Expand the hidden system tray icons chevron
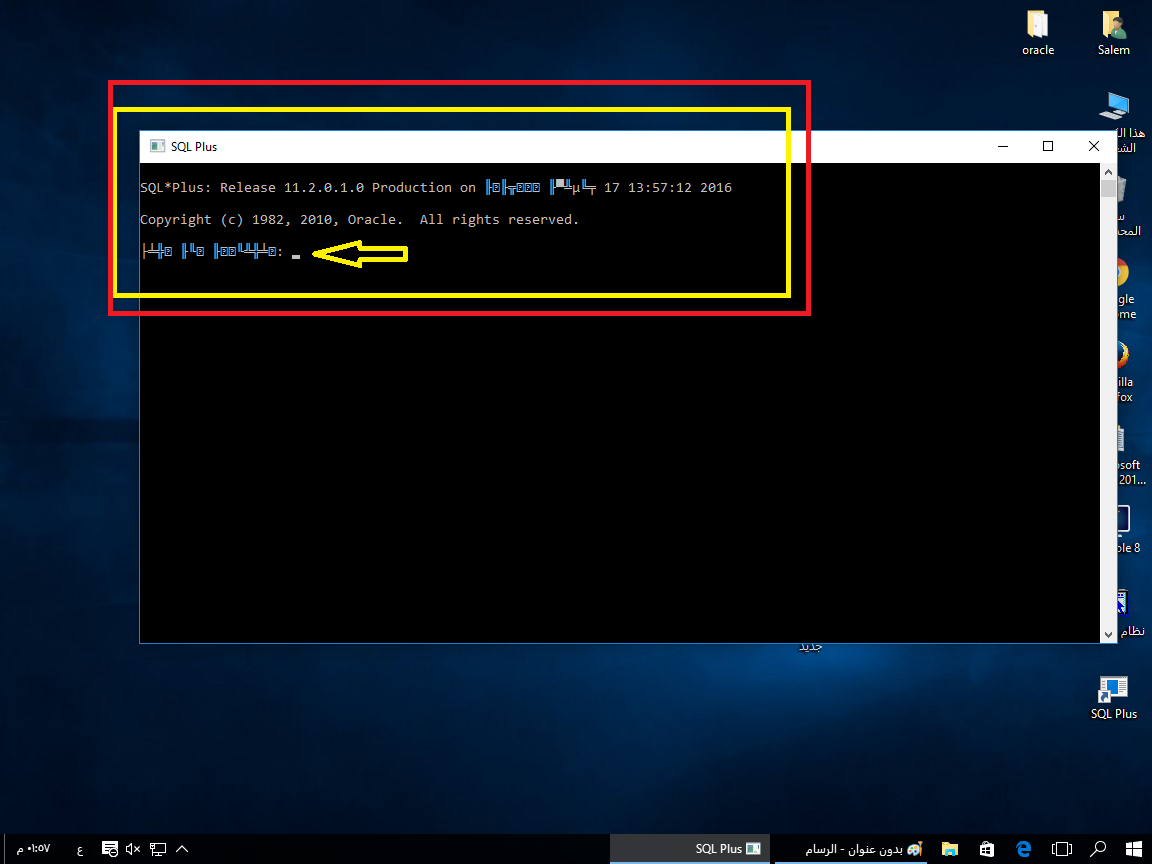The image size is (1152, 864). pyautogui.click(x=182, y=849)
